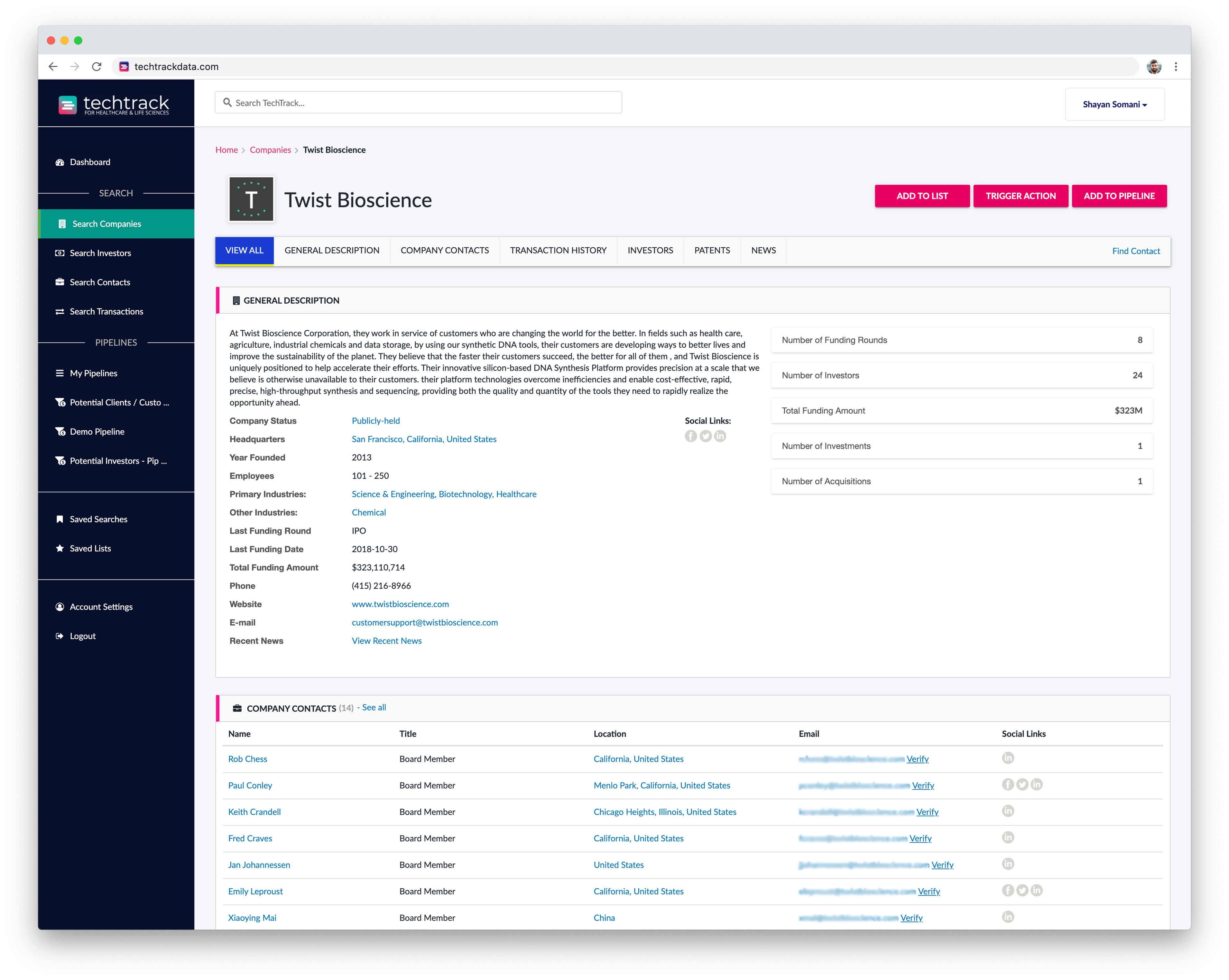Open Emily Leproust LinkedIn icon
This screenshot has width=1229, height=980.
pyautogui.click(x=1037, y=891)
